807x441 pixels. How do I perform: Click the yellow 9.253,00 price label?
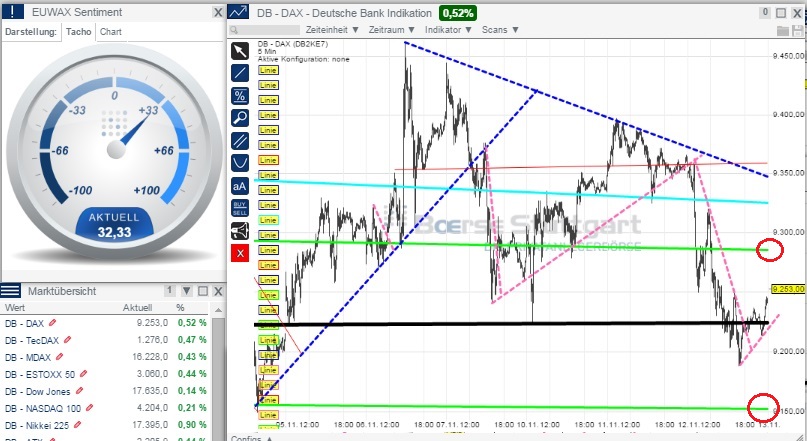click(788, 289)
